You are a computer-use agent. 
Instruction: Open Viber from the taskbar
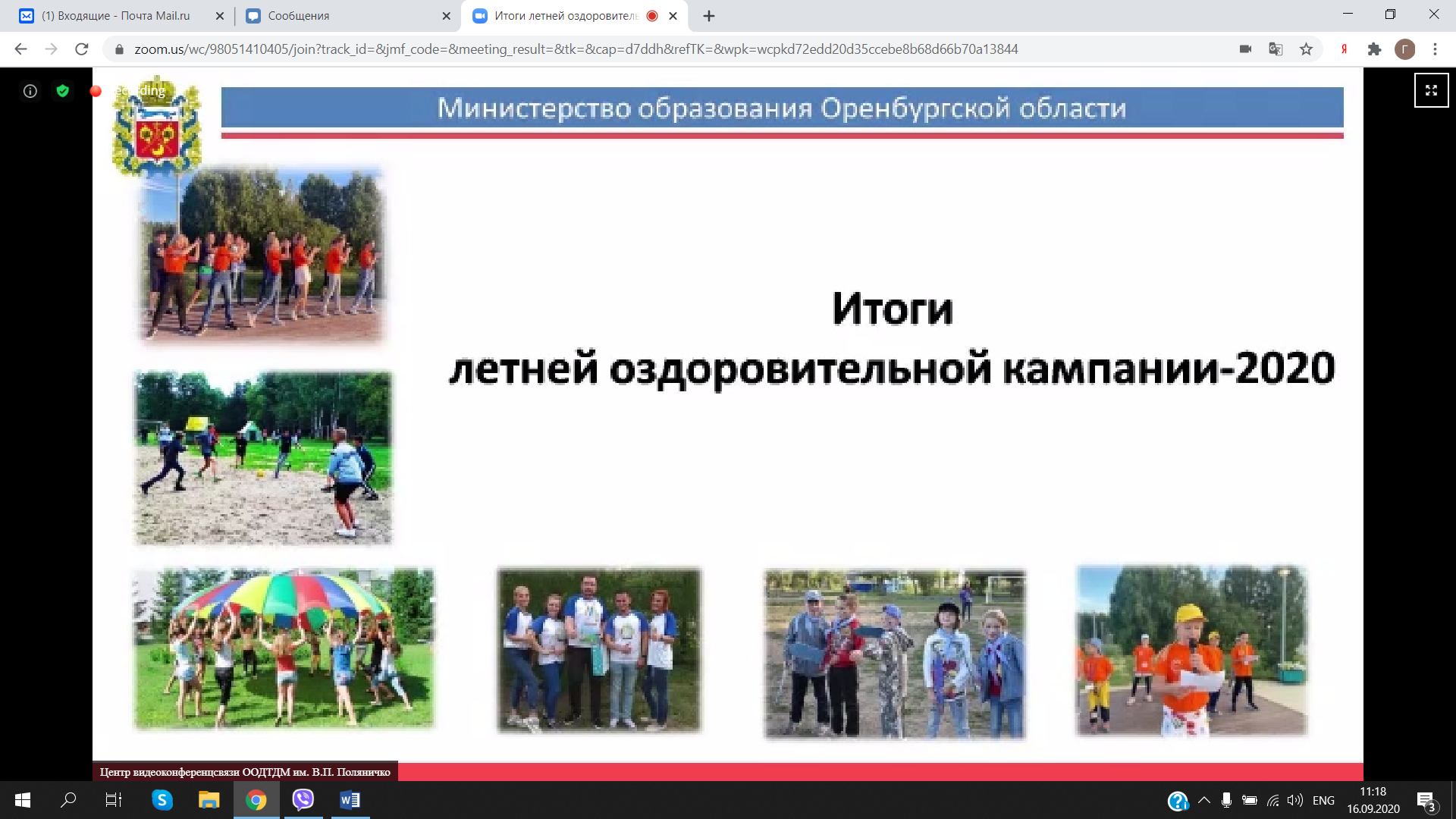pyautogui.click(x=303, y=800)
